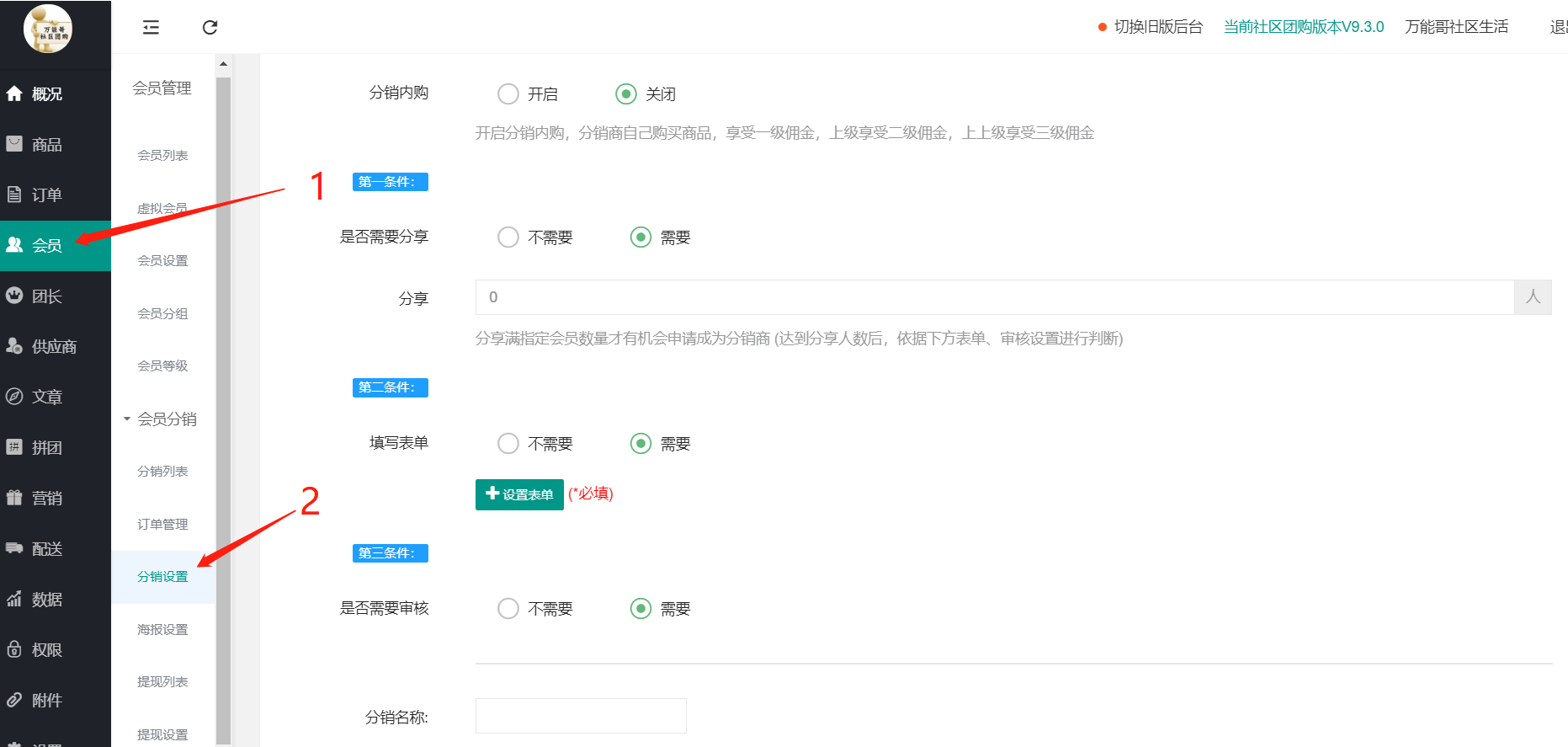Open 配送 delivery section with truck icon
The image size is (1568, 747).
click(34, 549)
